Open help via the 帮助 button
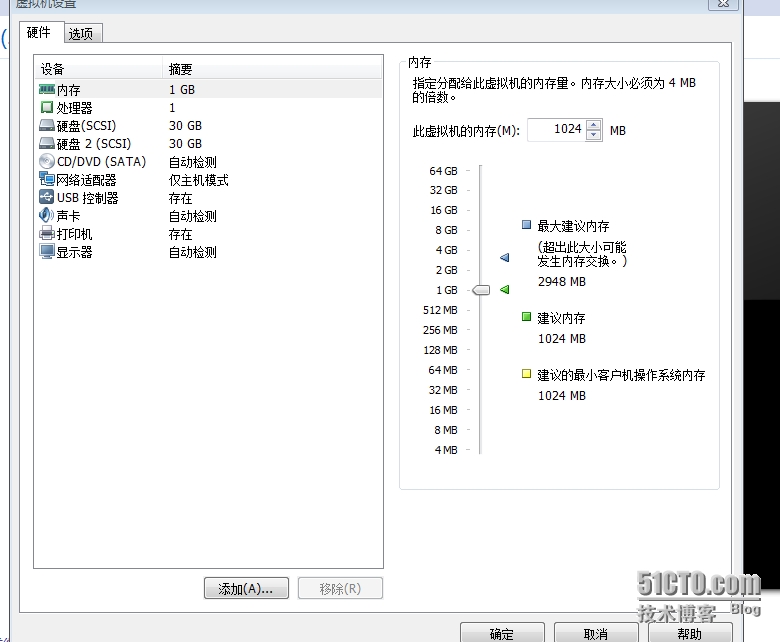 (690, 633)
